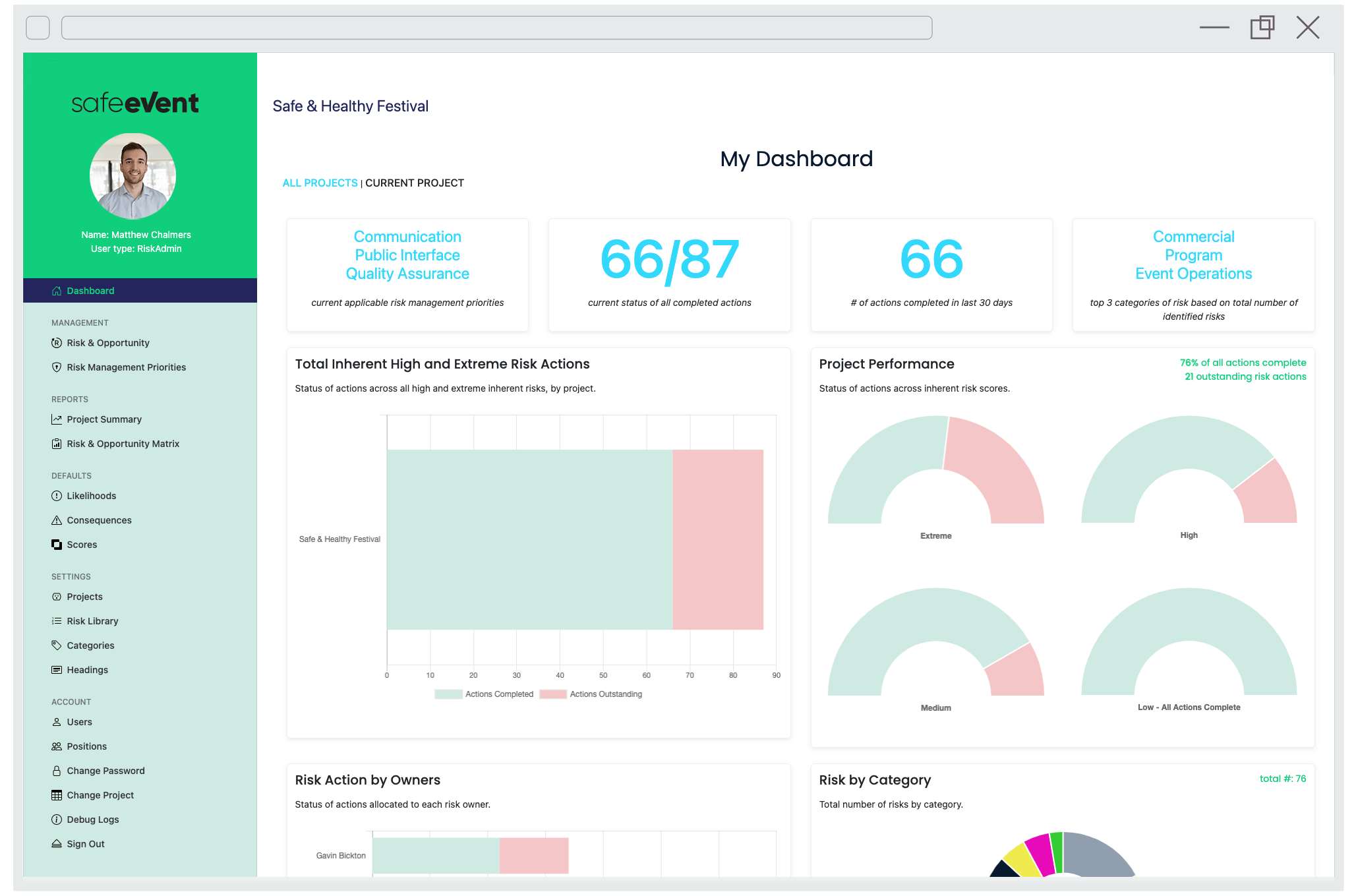Toggle Actions Completed legend swatch
The image size is (1358, 896).
[448, 694]
